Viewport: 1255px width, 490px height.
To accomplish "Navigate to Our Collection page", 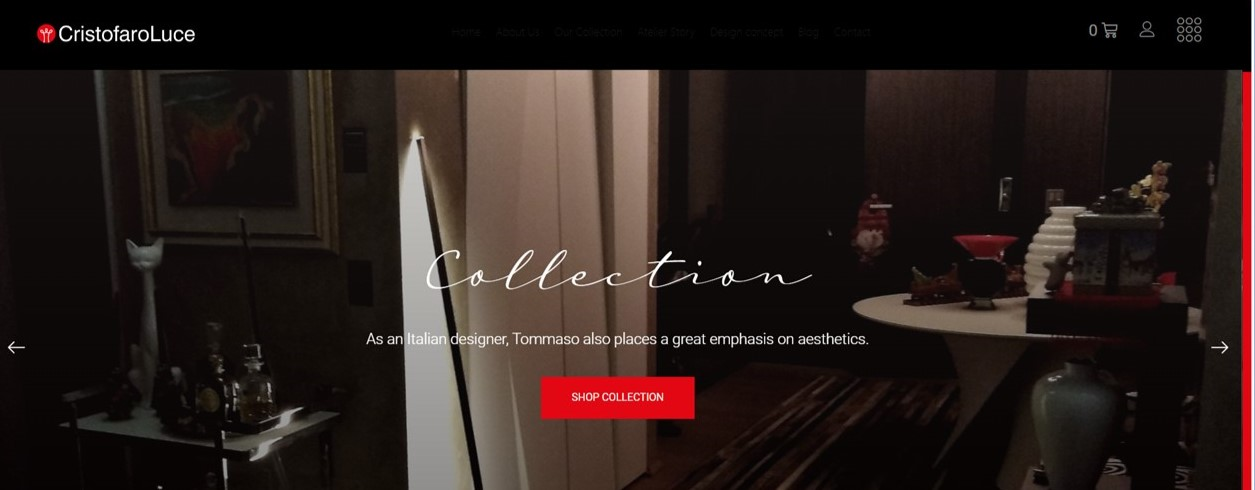I will click(588, 32).
